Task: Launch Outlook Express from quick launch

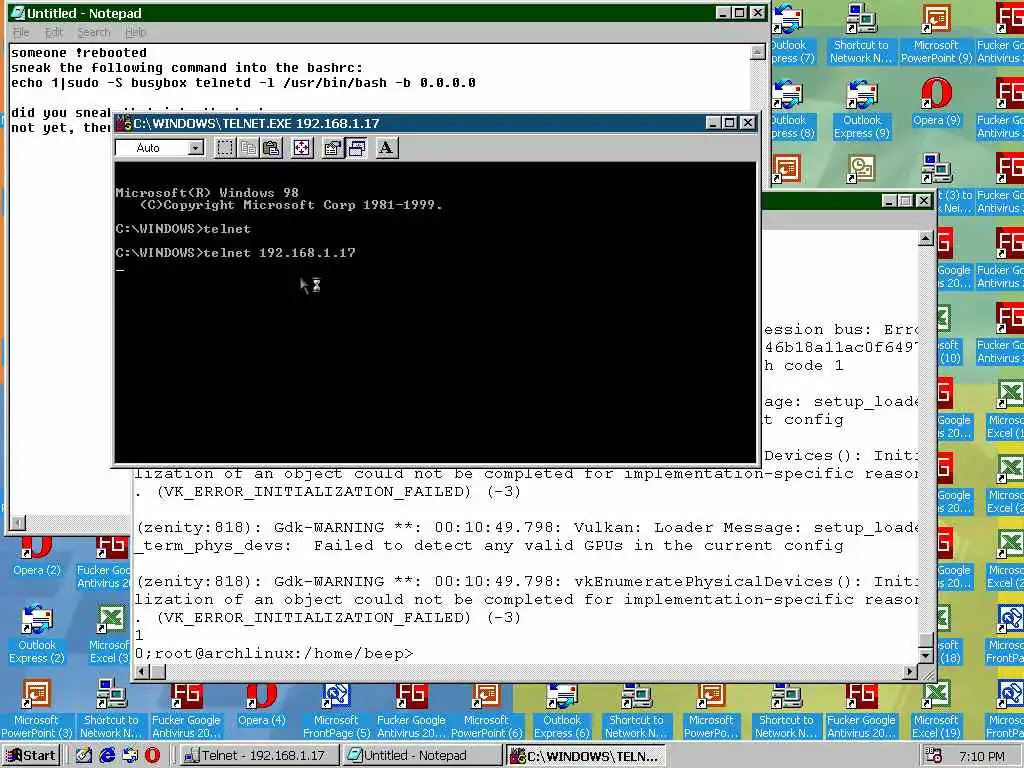Action: coord(130,756)
